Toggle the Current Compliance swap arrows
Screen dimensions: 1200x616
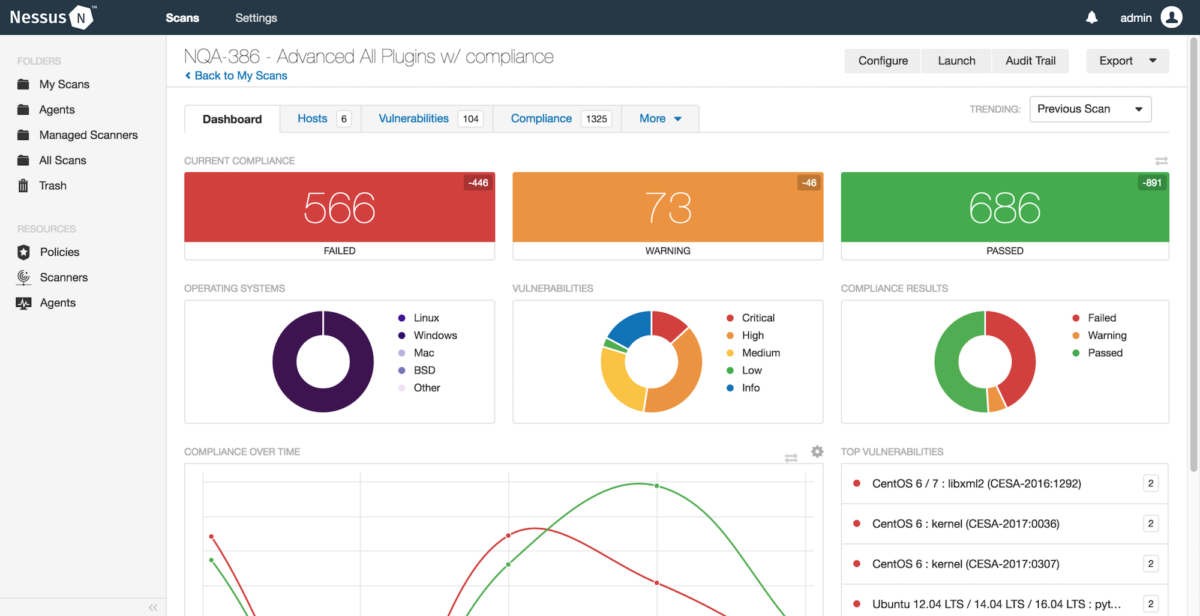tap(1161, 161)
